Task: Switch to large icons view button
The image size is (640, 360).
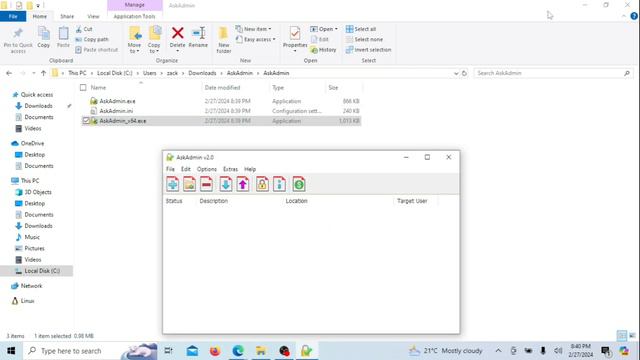Action: point(632,336)
